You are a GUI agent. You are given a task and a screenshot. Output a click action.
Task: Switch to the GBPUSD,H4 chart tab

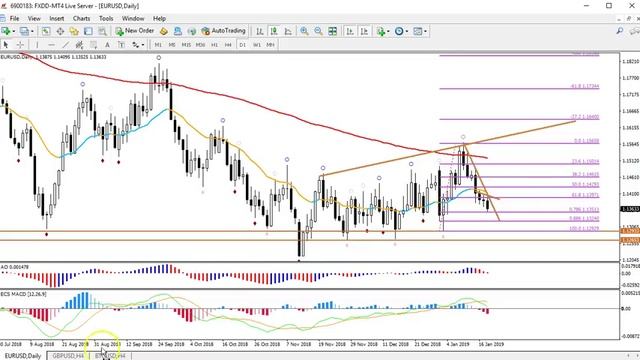click(68, 356)
